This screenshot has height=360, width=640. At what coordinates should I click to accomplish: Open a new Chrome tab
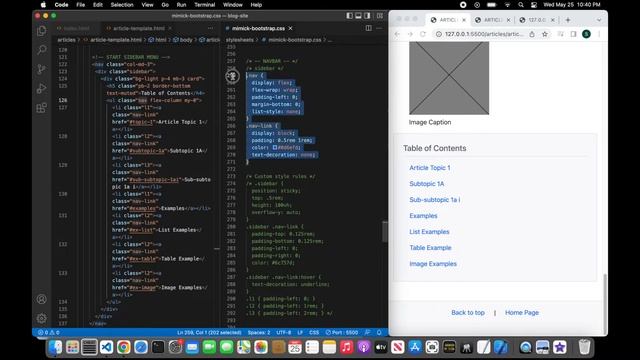pos(568,20)
